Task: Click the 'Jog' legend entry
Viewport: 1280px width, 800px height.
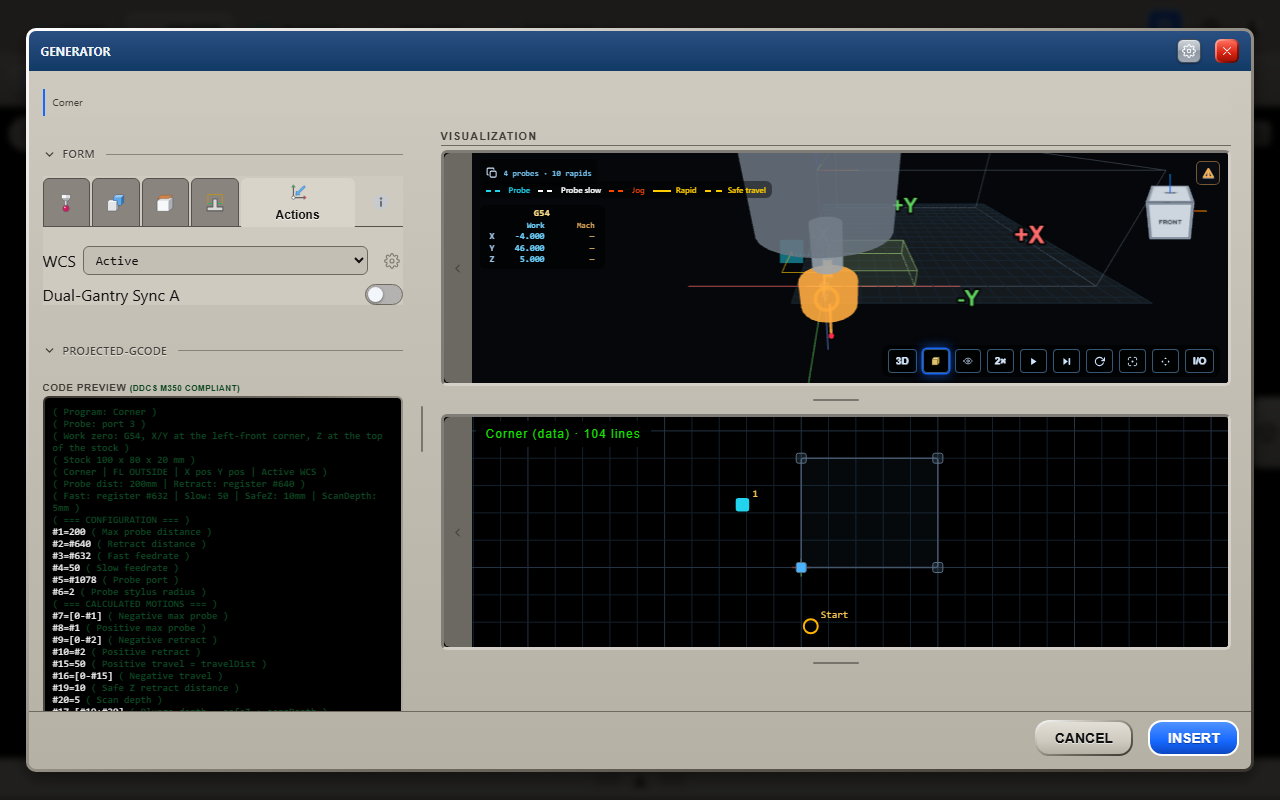Action: click(x=627, y=190)
